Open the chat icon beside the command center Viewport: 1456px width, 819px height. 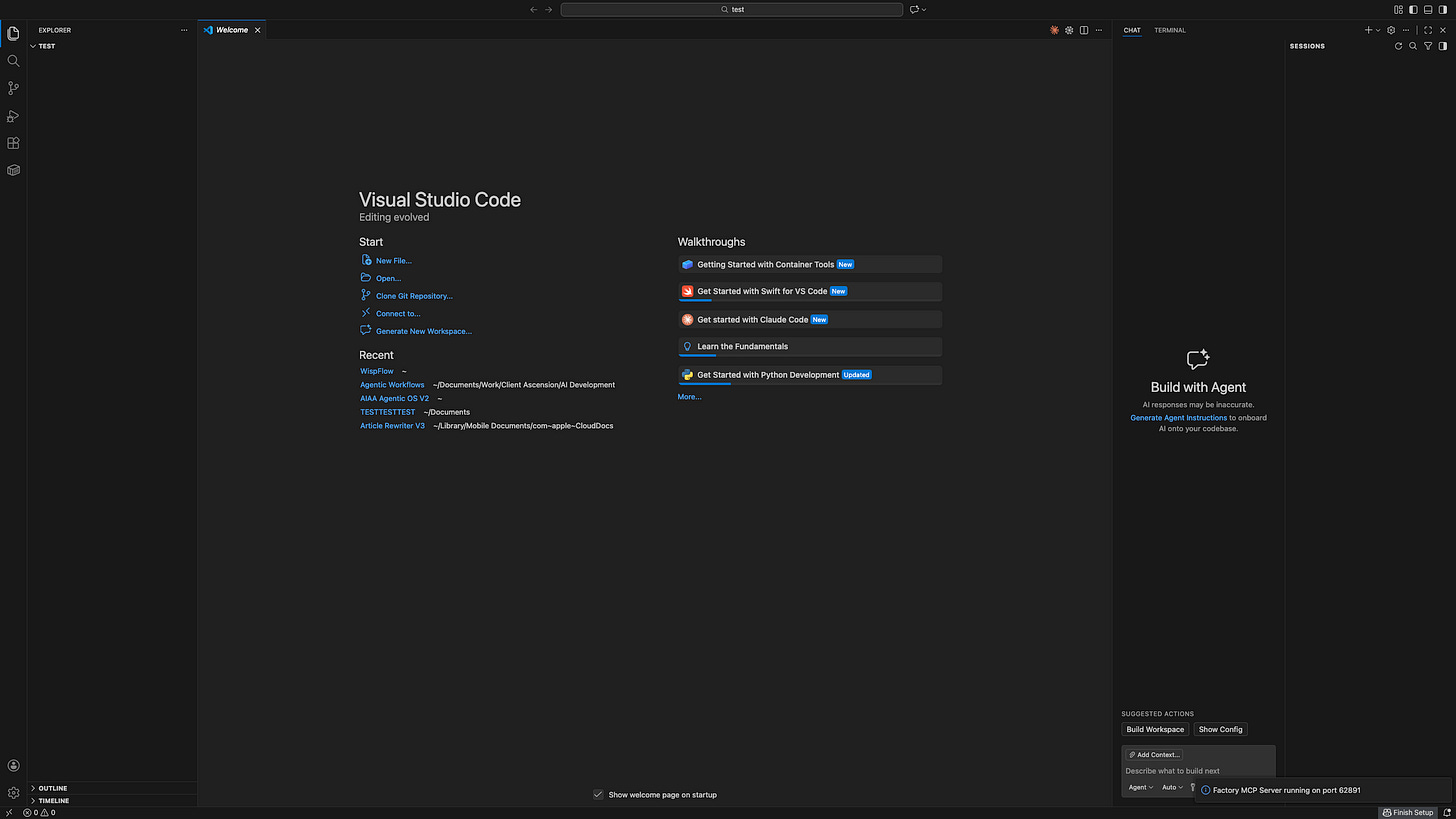(914, 9)
